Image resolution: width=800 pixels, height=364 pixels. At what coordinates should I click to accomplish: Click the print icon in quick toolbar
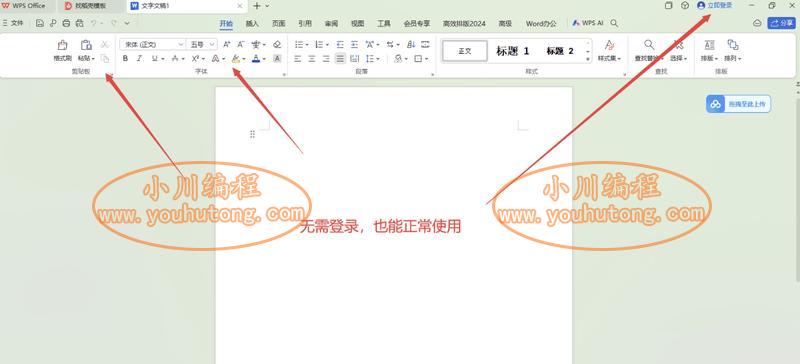[66, 23]
